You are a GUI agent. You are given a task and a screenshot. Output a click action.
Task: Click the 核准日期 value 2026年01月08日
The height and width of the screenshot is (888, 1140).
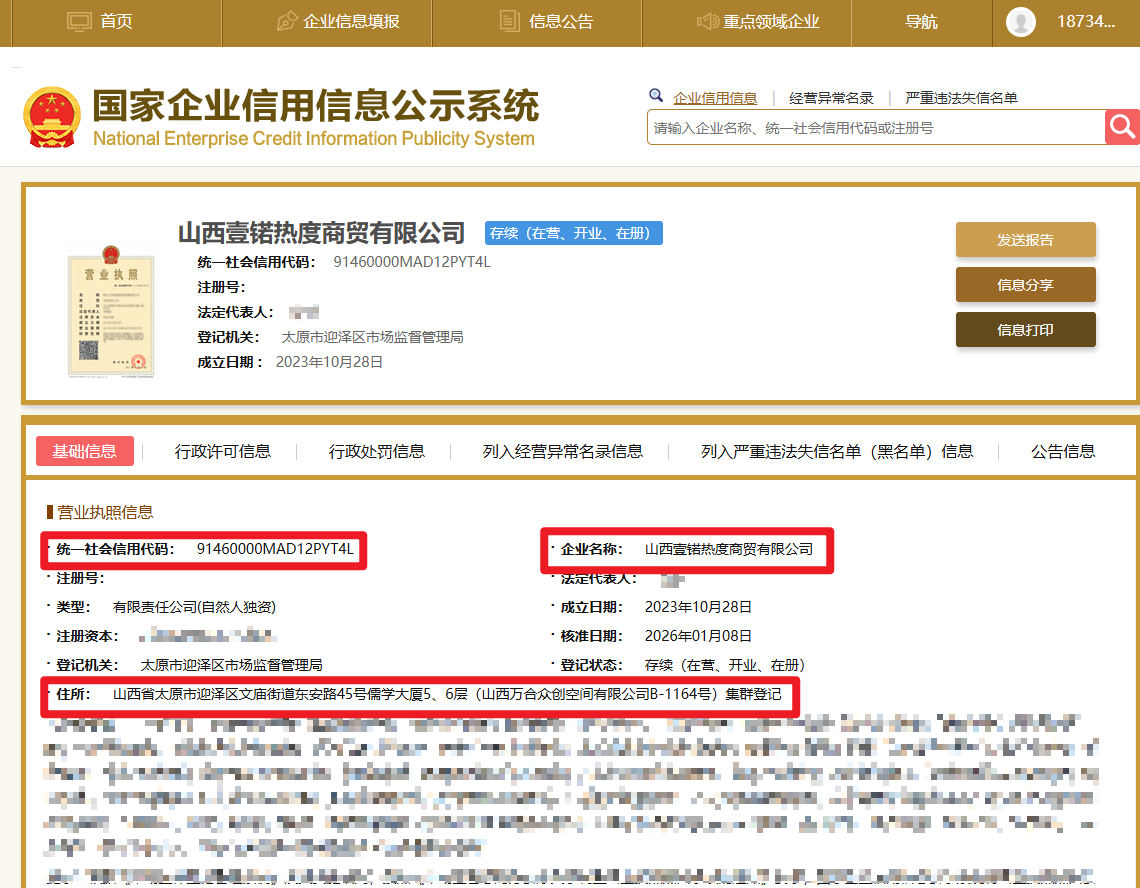[x=698, y=636]
